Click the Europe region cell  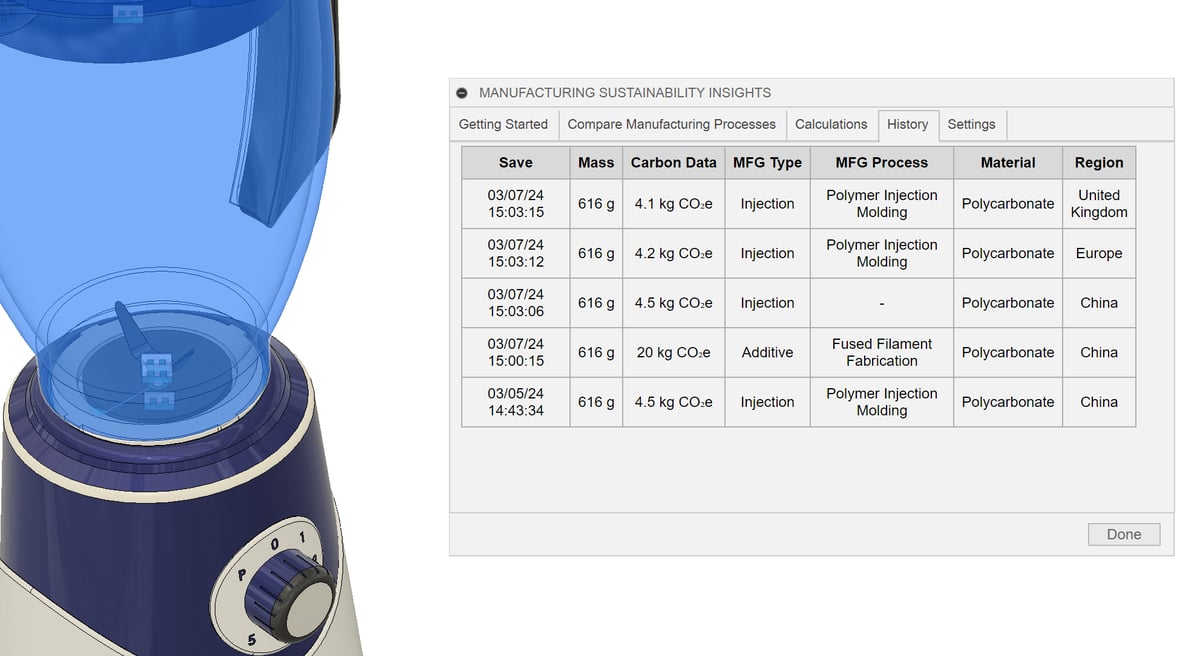coord(1099,253)
